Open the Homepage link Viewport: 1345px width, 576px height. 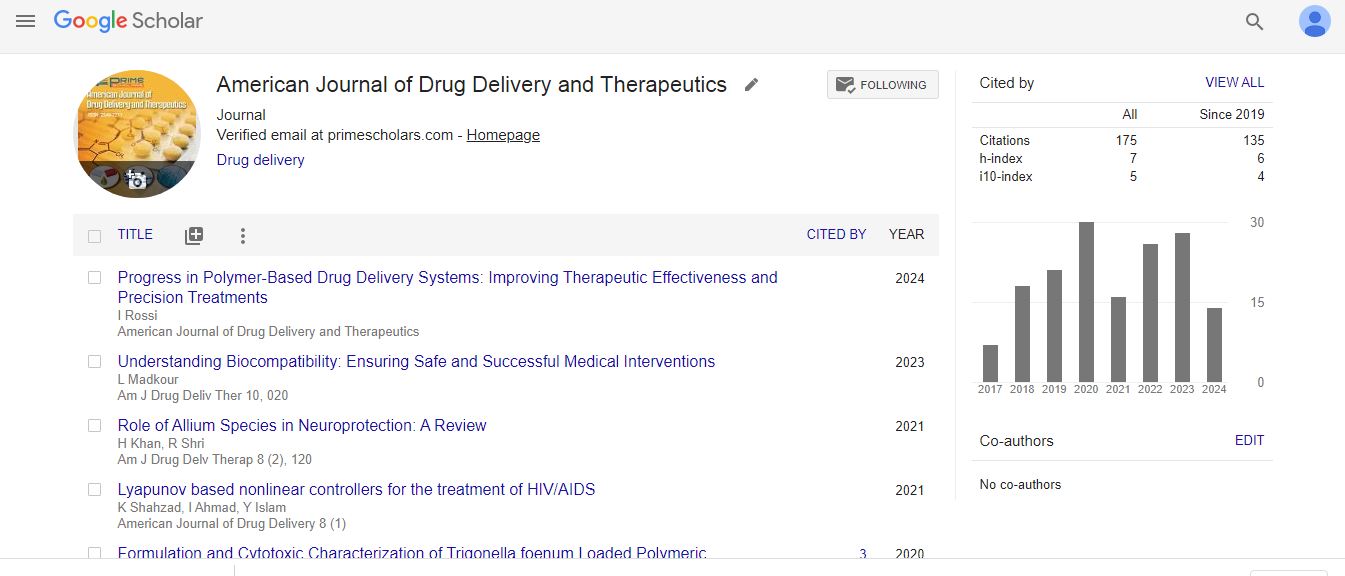point(503,135)
